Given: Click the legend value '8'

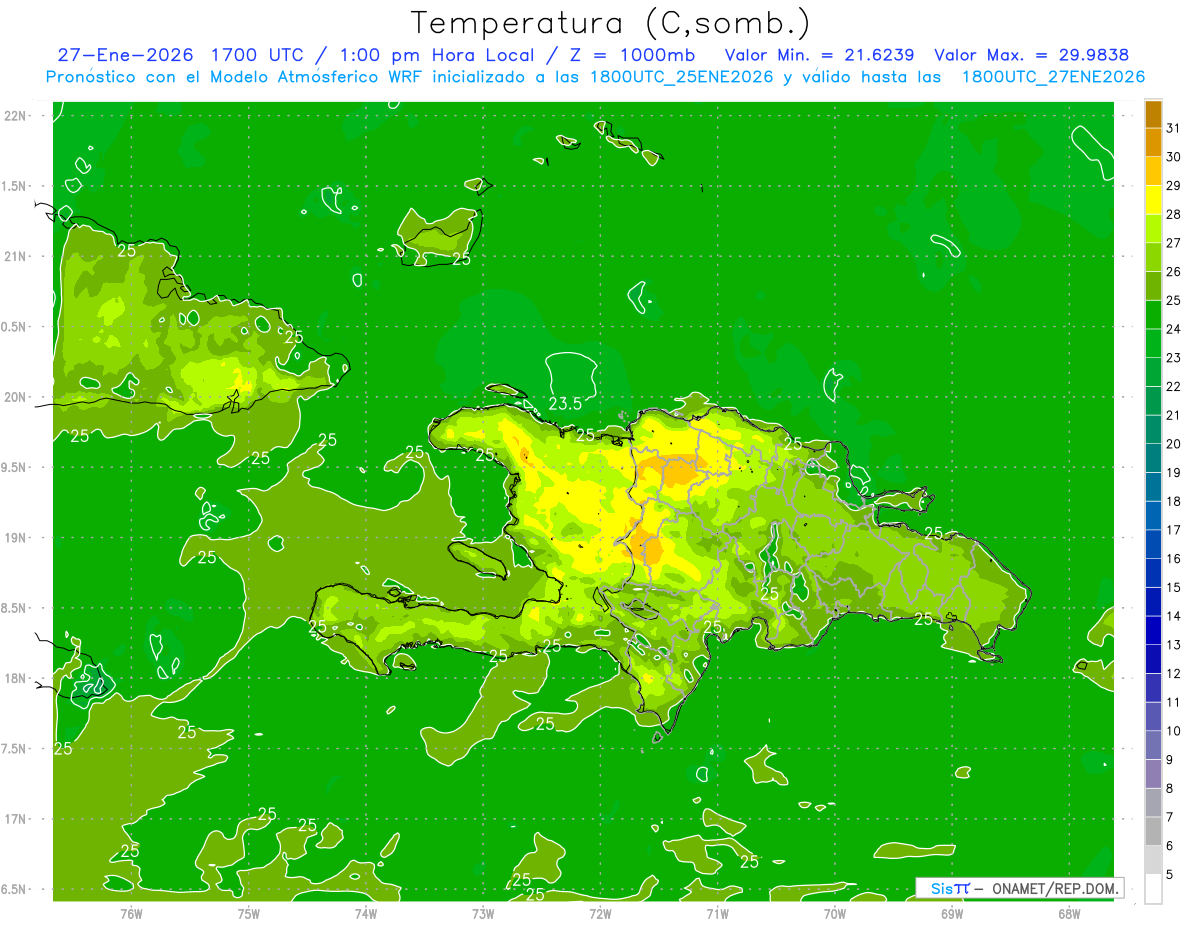Looking at the screenshot, I should pos(1170,789).
